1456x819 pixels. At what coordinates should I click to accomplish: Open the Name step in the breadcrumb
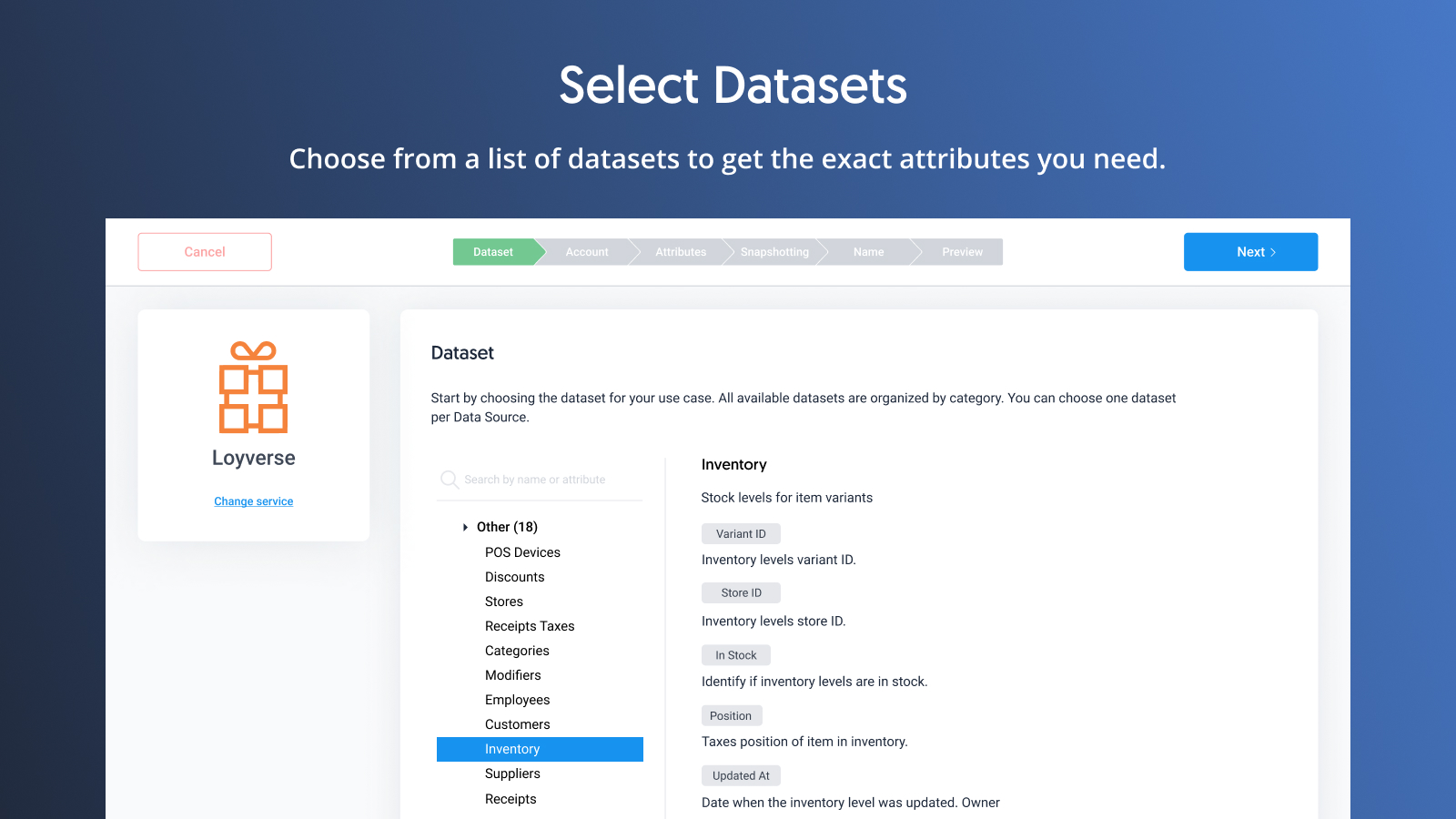tap(867, 252)
